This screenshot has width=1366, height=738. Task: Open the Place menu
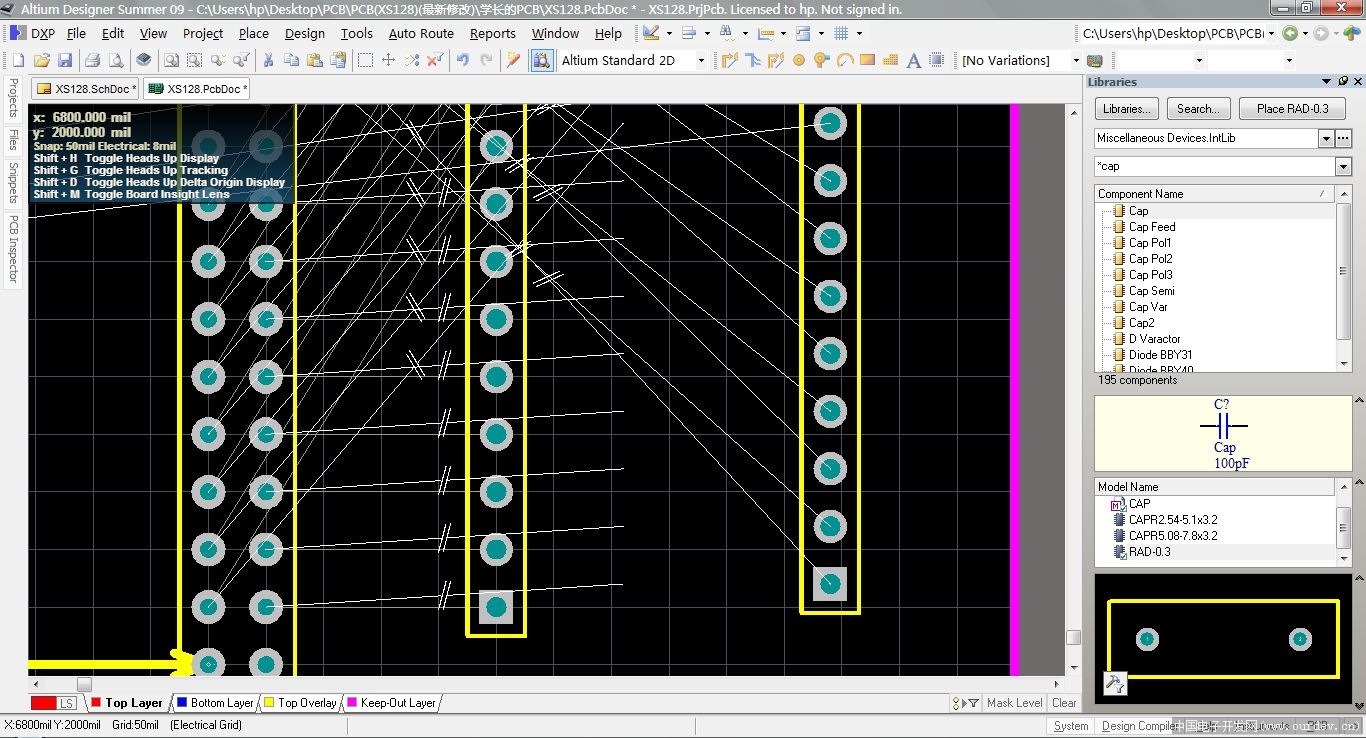pyautogui.click(x=253, y=33)
